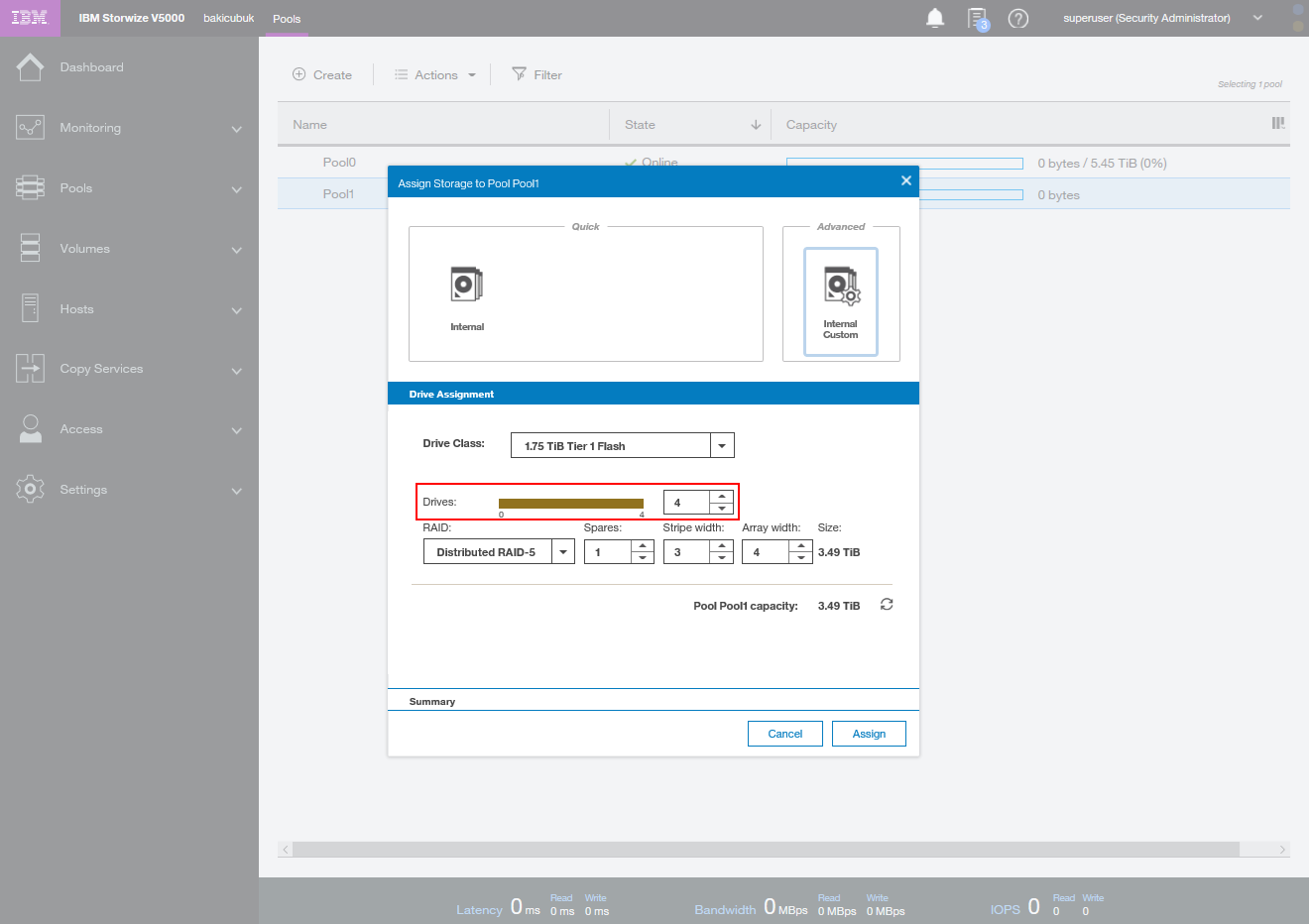Open the superuser account dropdown
The image size is (1309, 924).
click(1257, 18)
